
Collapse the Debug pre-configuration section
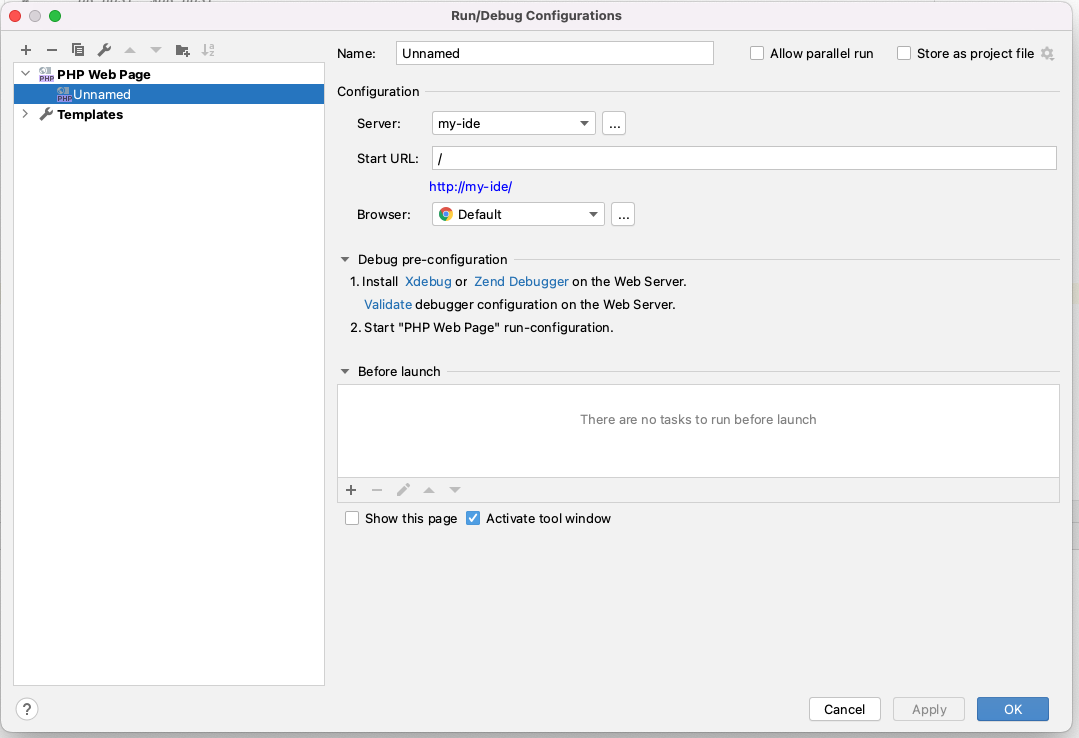coord(345,260)
